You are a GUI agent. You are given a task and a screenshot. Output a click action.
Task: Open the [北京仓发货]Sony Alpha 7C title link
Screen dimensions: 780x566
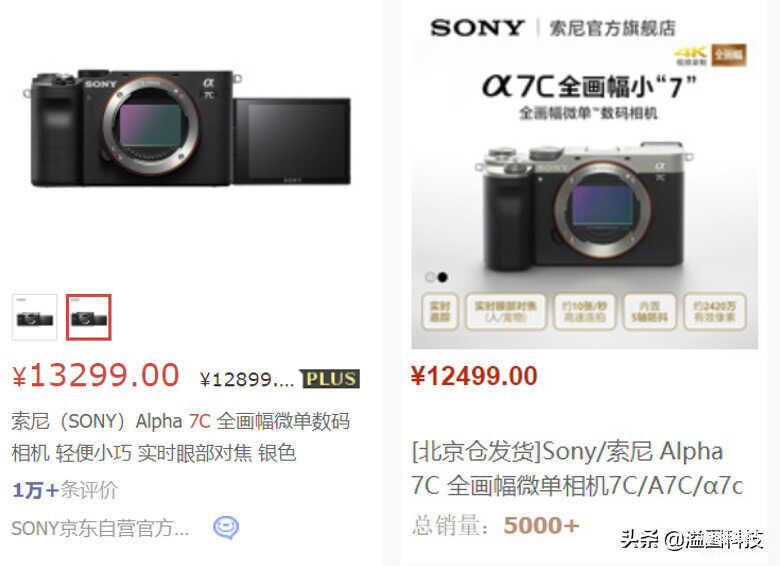pyautogui.click(x=577, y=469)
